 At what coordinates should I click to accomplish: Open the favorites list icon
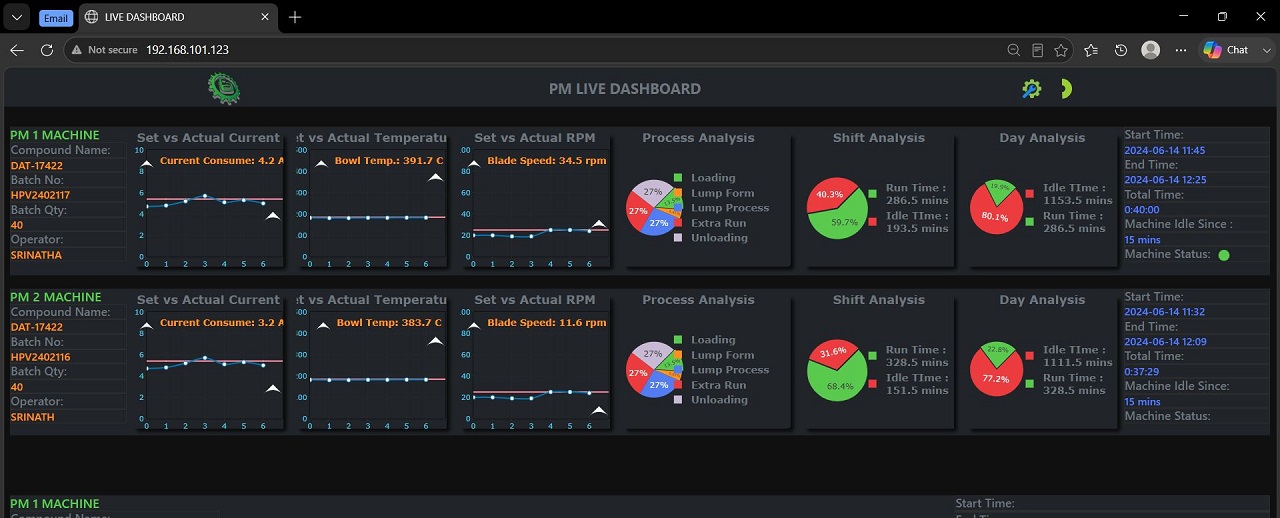coord(1091,50)
